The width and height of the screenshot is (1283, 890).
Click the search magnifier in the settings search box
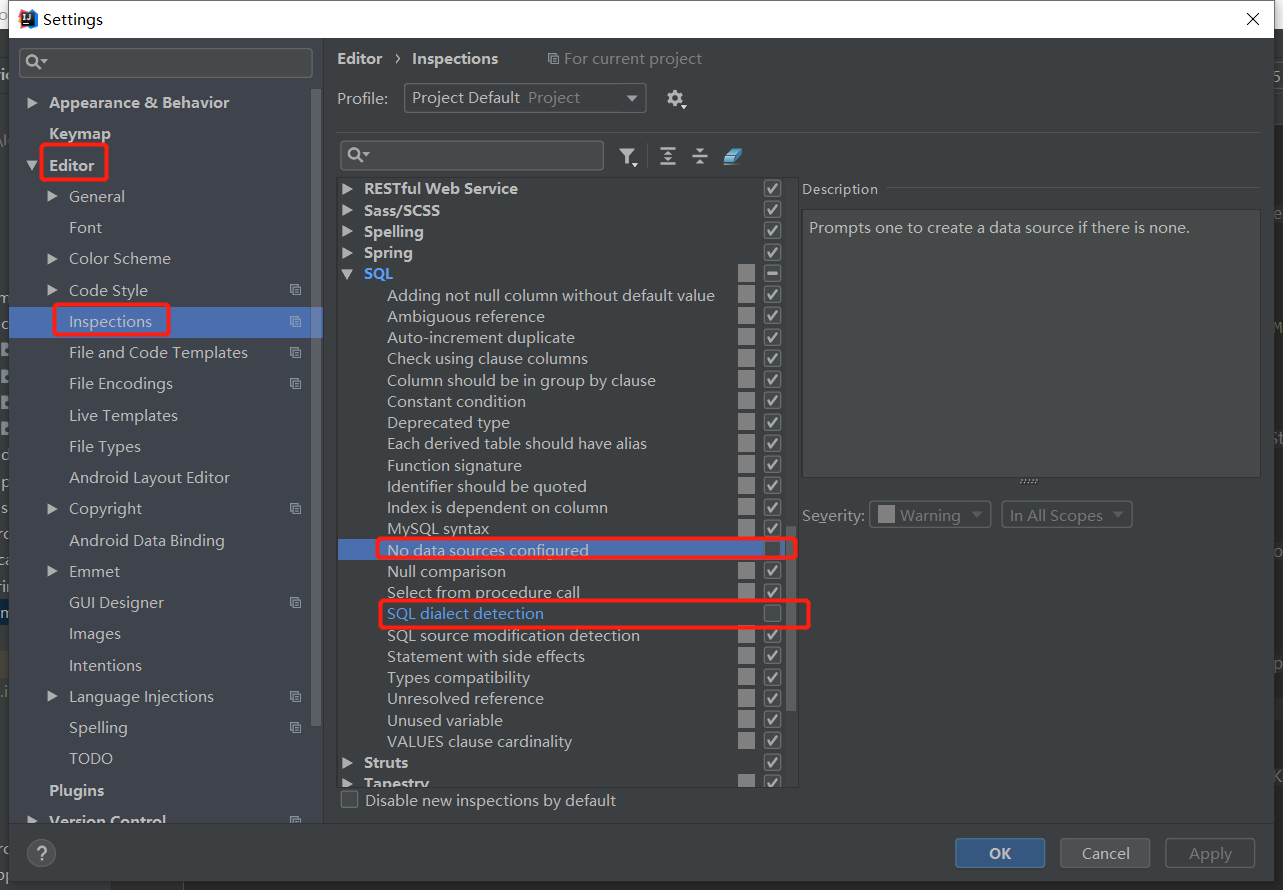coord(36,62)
